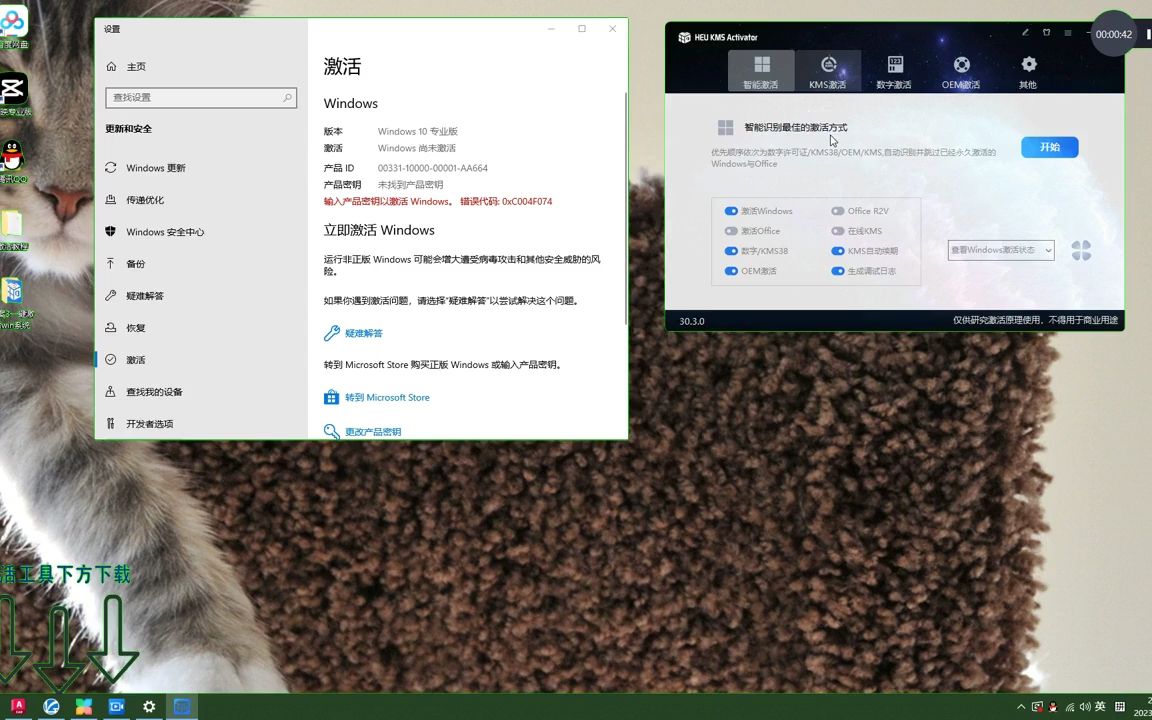This screenshot has height=720, width=1152.
Task: Click the 转到 Microsoft Store link
Action: click(387, 397)
